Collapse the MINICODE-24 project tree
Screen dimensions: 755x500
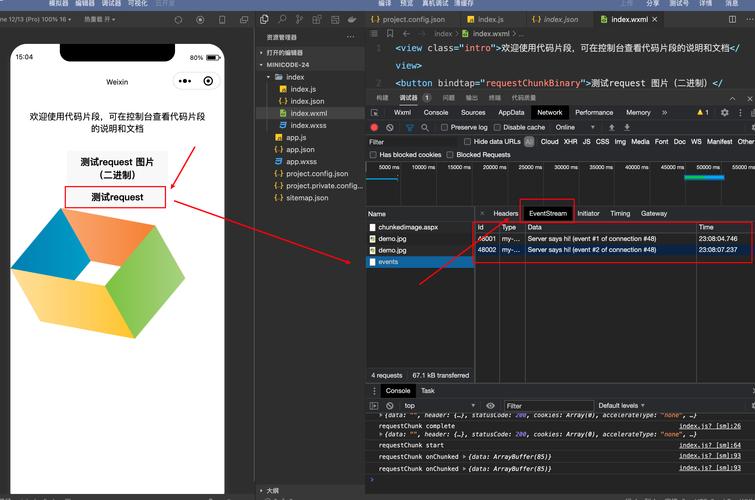click(263, 64)
